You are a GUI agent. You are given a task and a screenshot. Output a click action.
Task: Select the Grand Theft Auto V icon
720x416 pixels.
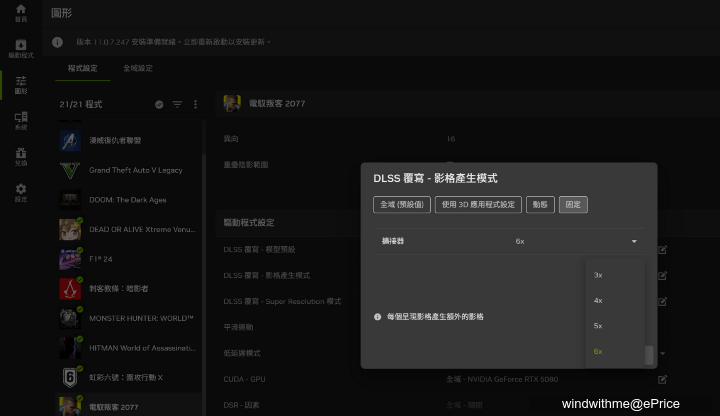pyautogui.click(x=70, y=170)
